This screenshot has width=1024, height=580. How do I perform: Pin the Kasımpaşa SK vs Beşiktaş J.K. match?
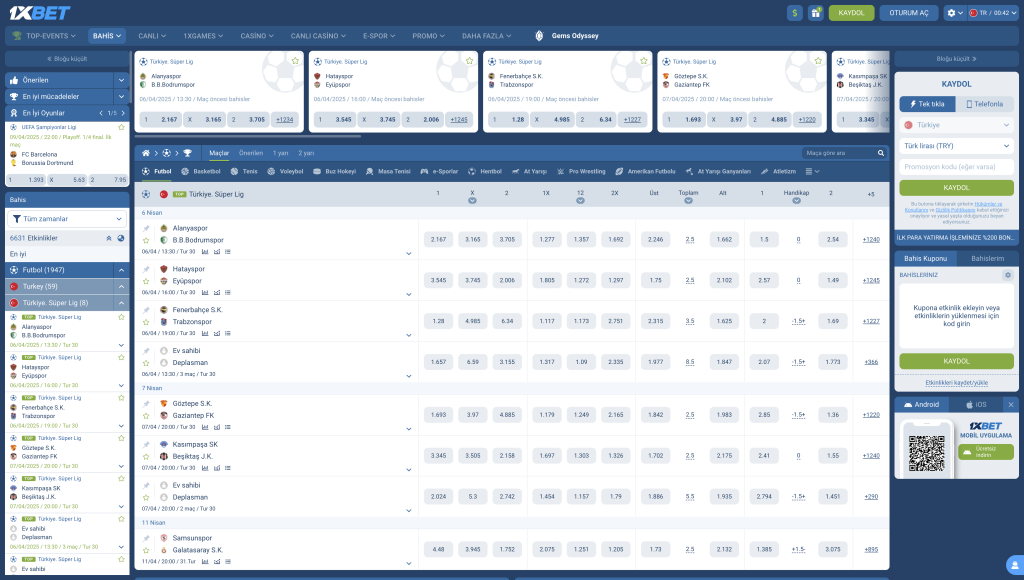pyautogui.click(x=146, y=445)
